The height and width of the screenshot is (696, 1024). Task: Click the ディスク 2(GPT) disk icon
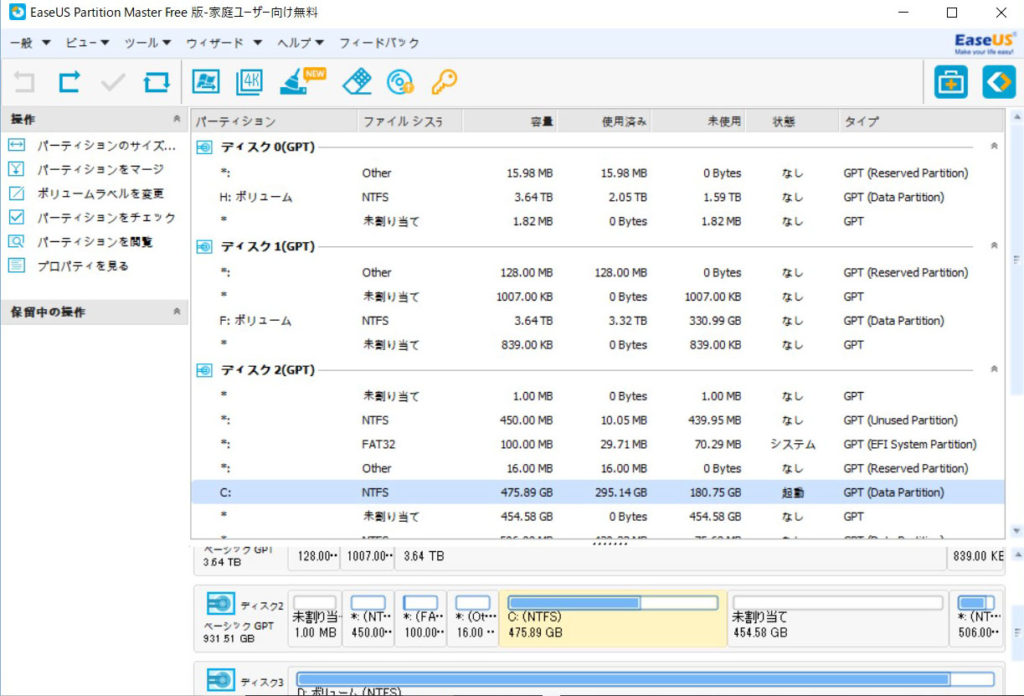click(x=204, y=370)
